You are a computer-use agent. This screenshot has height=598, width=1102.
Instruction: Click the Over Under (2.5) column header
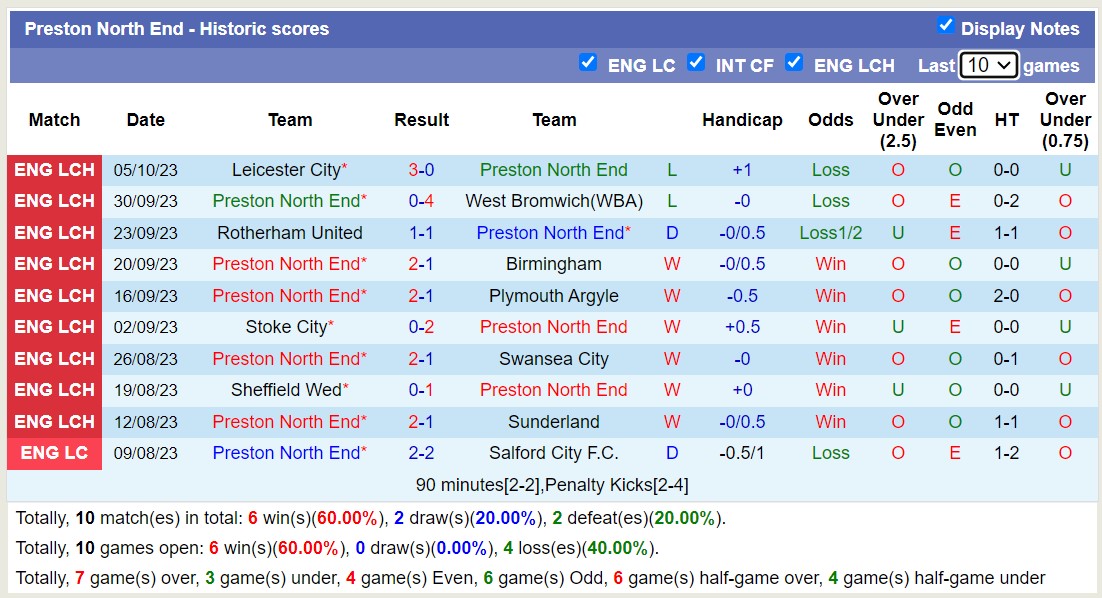[898, 119]
